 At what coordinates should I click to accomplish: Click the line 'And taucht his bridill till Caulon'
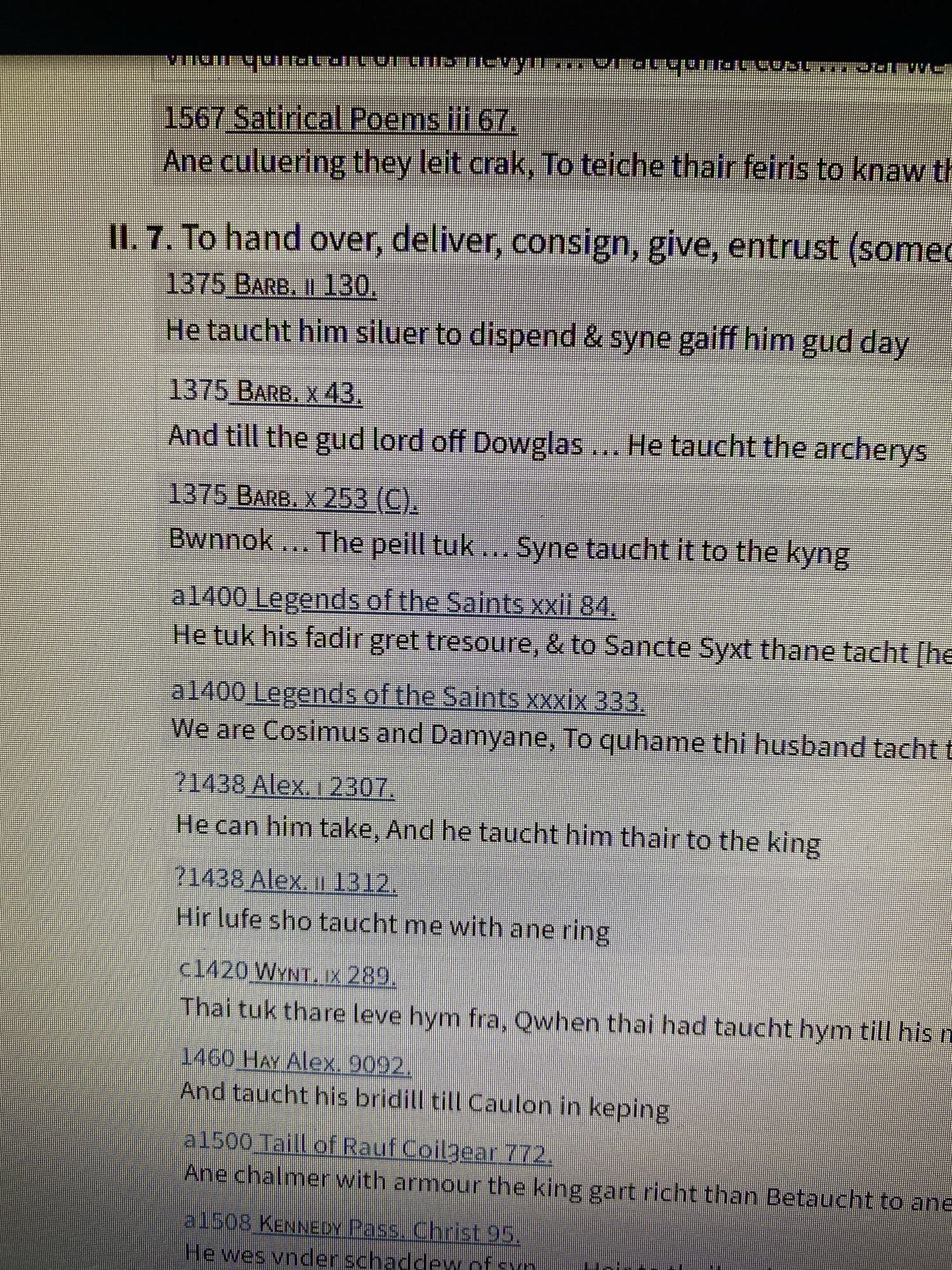coord(425,1102)
